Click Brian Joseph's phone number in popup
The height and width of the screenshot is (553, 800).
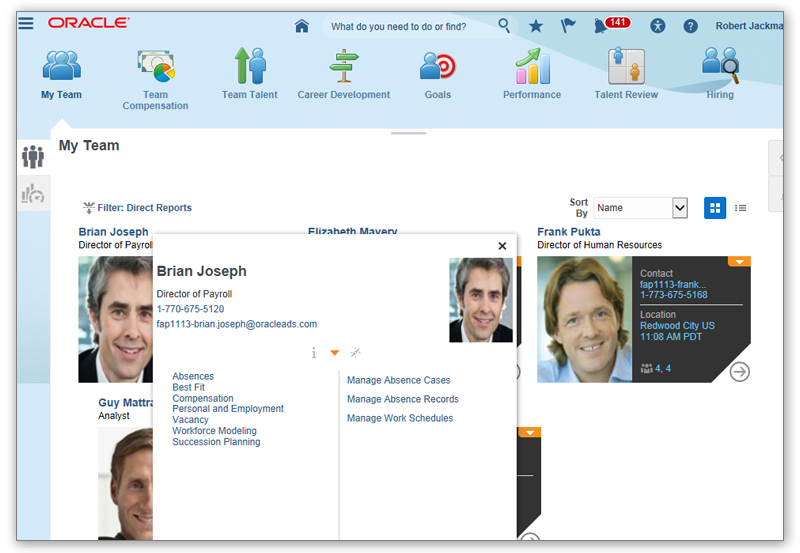190,309
